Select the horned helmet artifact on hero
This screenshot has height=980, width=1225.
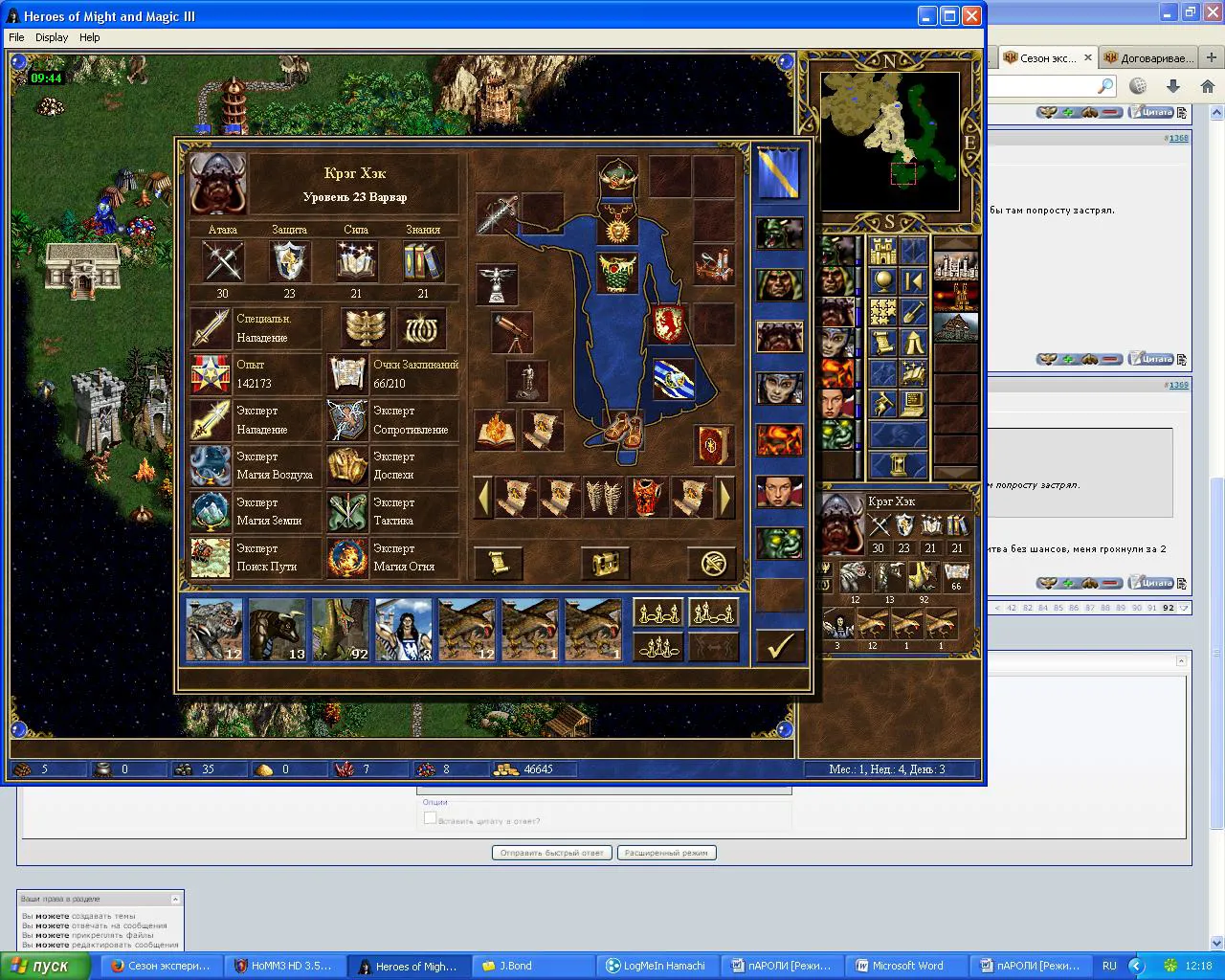tap(618, 176)
